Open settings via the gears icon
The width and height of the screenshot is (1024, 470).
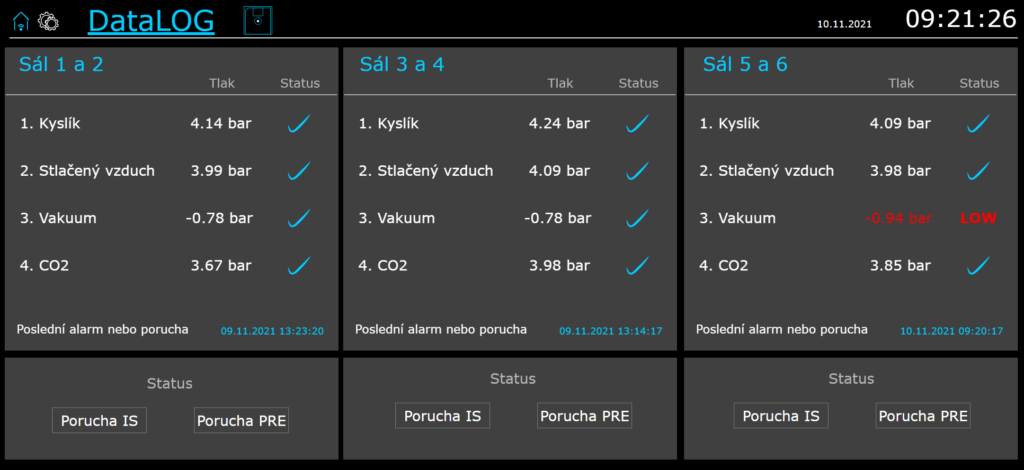[48, 20]
